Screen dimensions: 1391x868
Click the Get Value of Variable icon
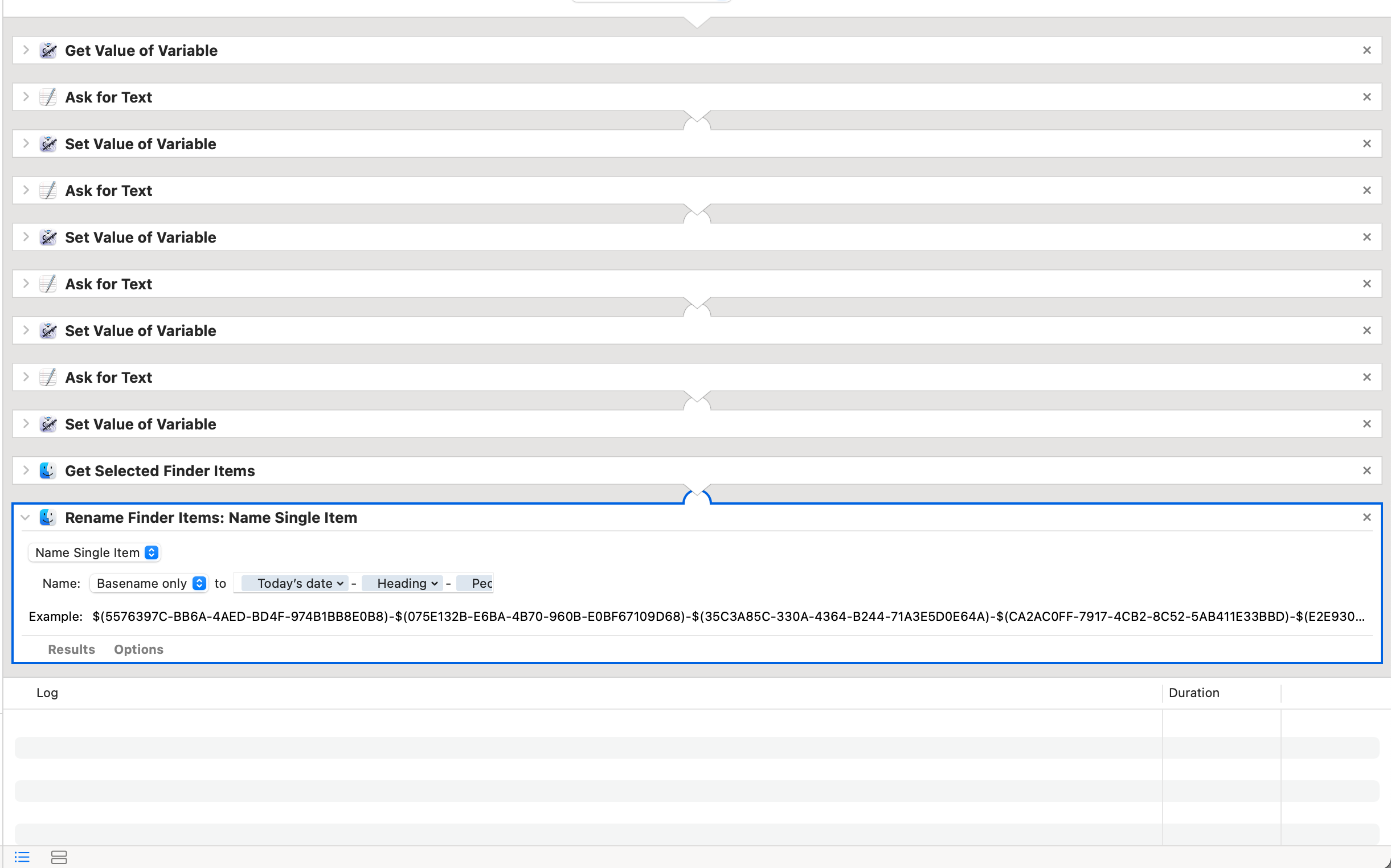[x=48, y=50]
